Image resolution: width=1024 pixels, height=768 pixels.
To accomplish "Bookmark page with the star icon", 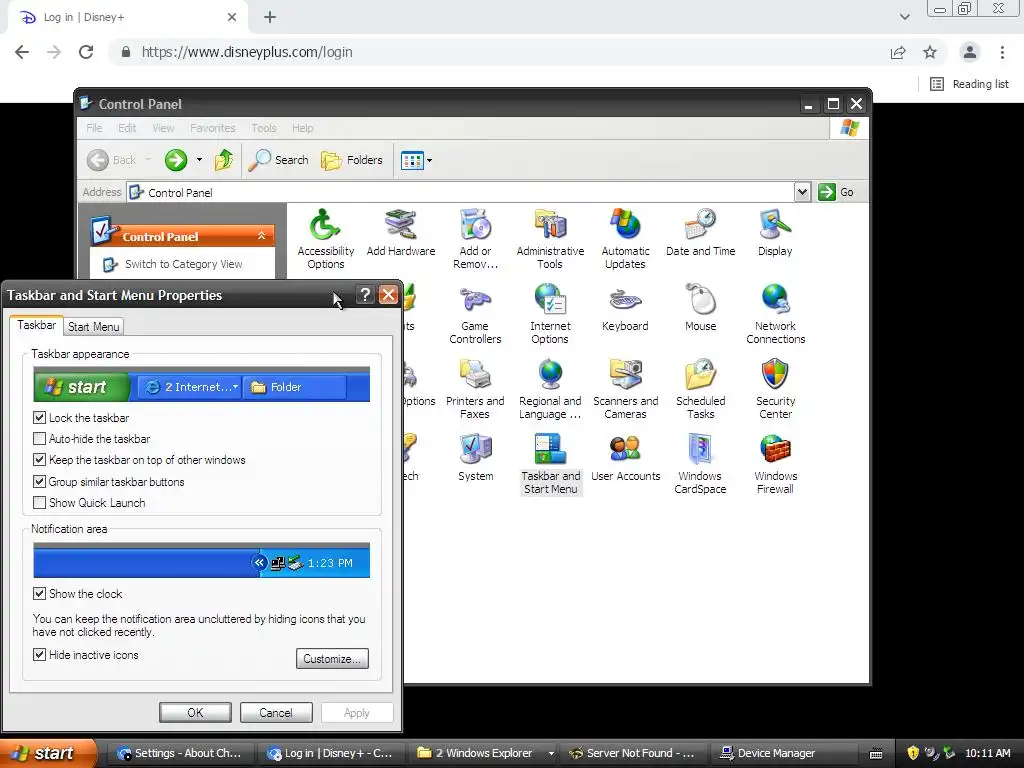I will pos(930,52).
